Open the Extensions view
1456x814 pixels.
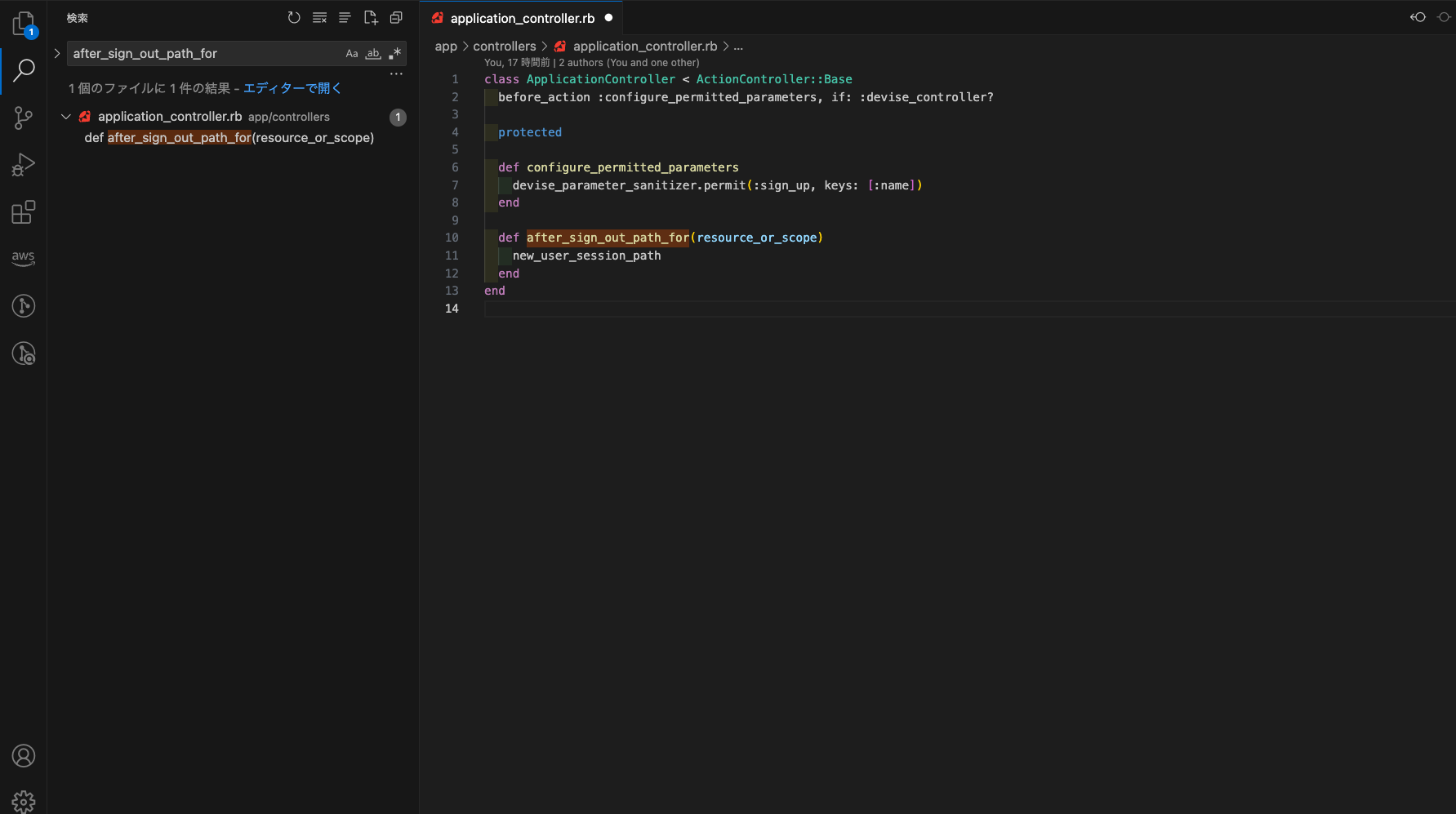coord(23,212)
